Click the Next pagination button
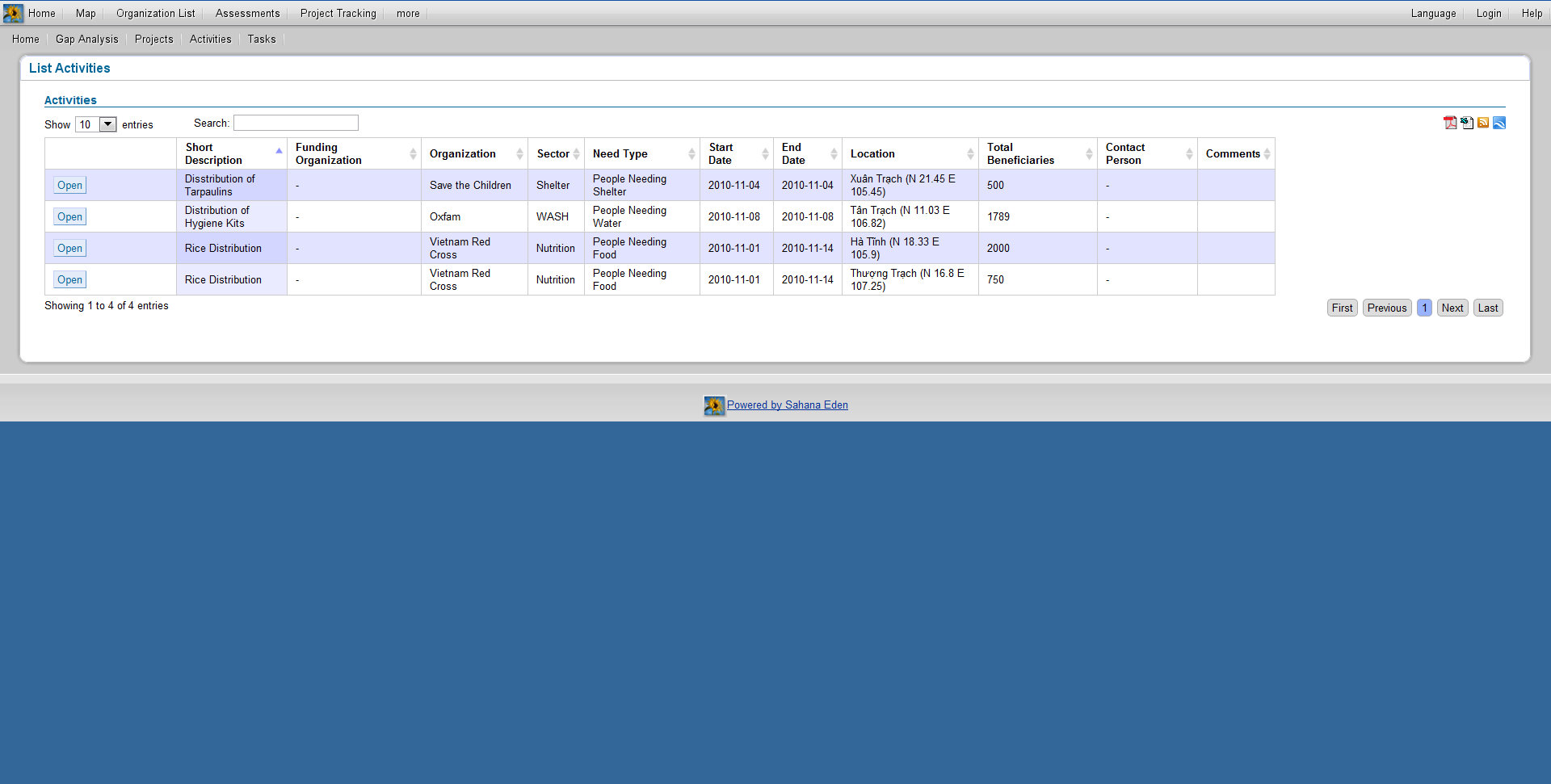 [x=1452, y=308]
